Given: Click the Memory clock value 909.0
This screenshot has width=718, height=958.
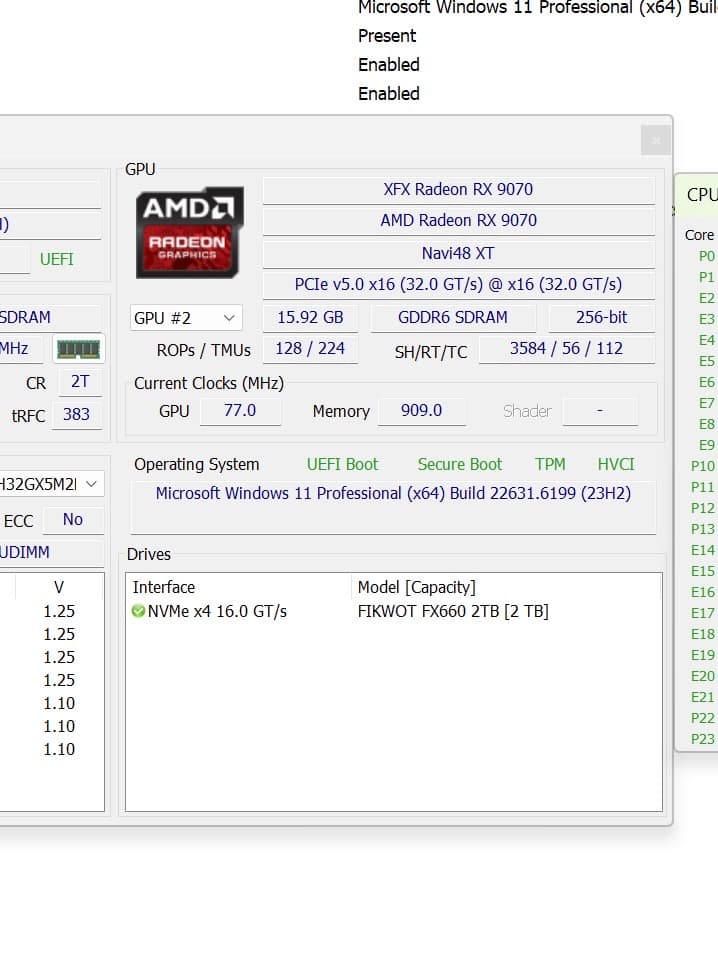Looking at the screenshot, I should (x=422, y=411).
